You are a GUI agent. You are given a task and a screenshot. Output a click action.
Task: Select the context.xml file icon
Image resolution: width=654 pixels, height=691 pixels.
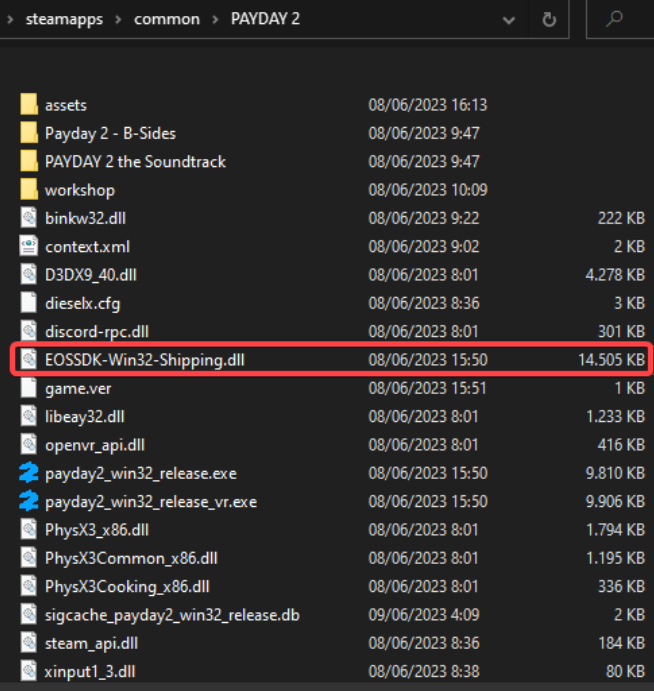(29, 246)
